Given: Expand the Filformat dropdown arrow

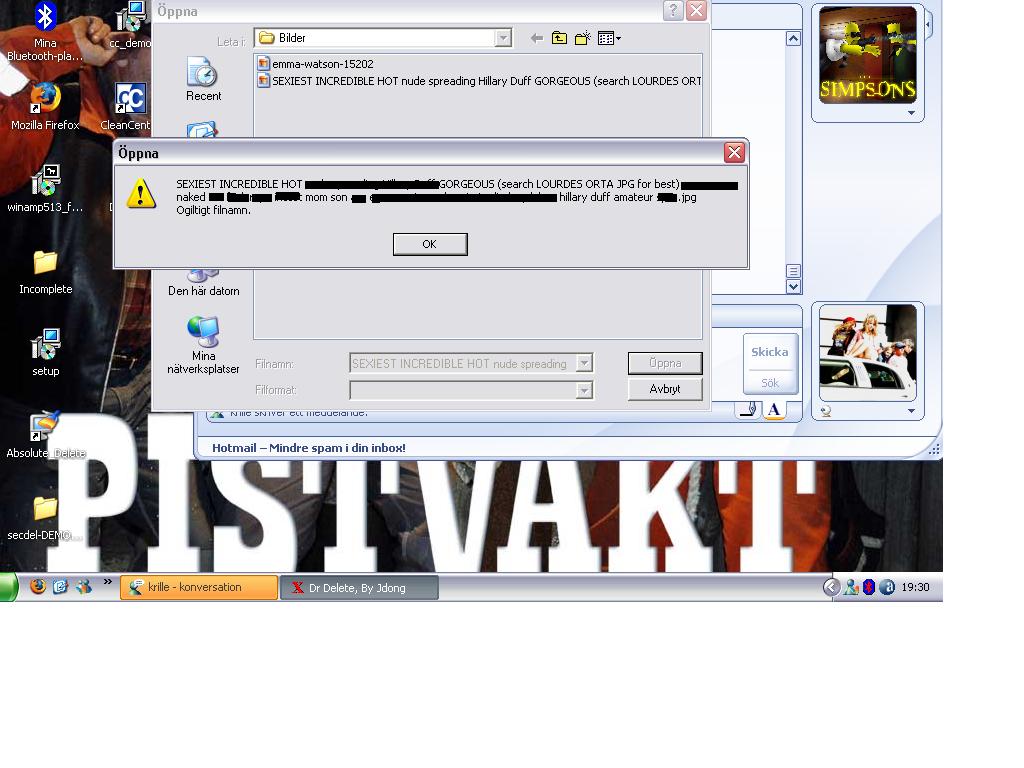Looking at the screenshot, I should click(584, 390).
